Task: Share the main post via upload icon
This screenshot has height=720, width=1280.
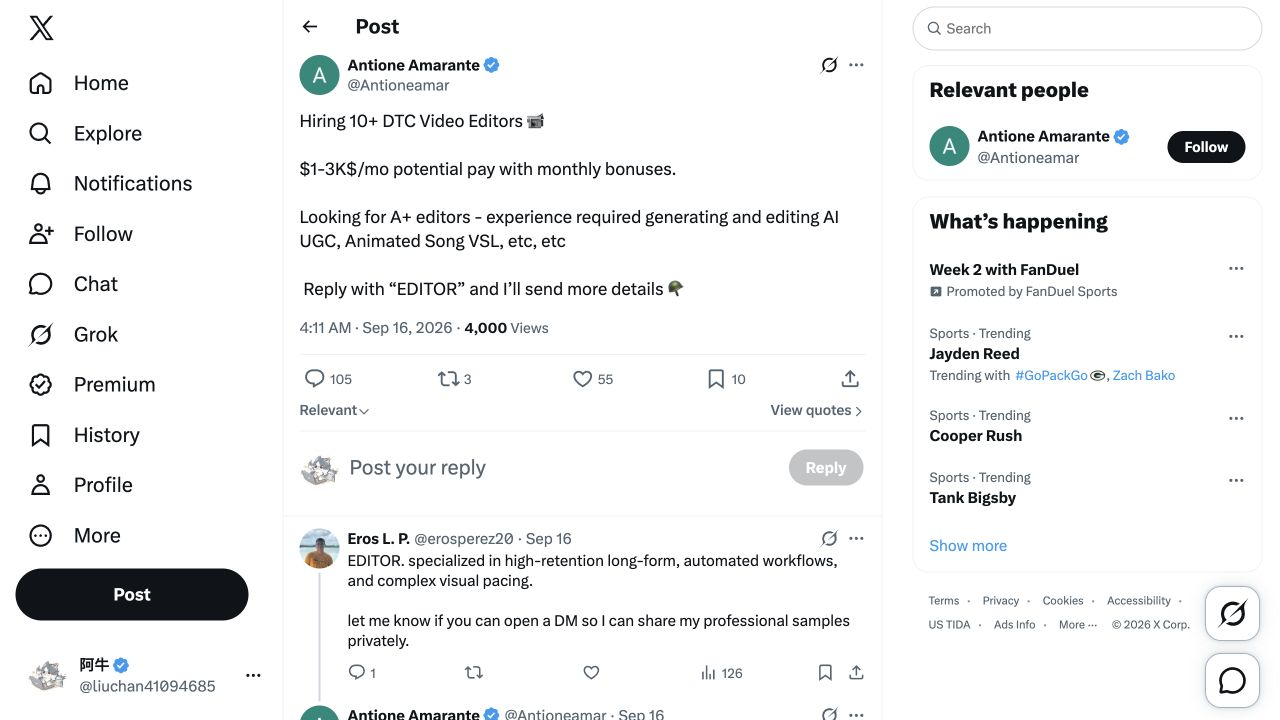Action: [850, 379]
